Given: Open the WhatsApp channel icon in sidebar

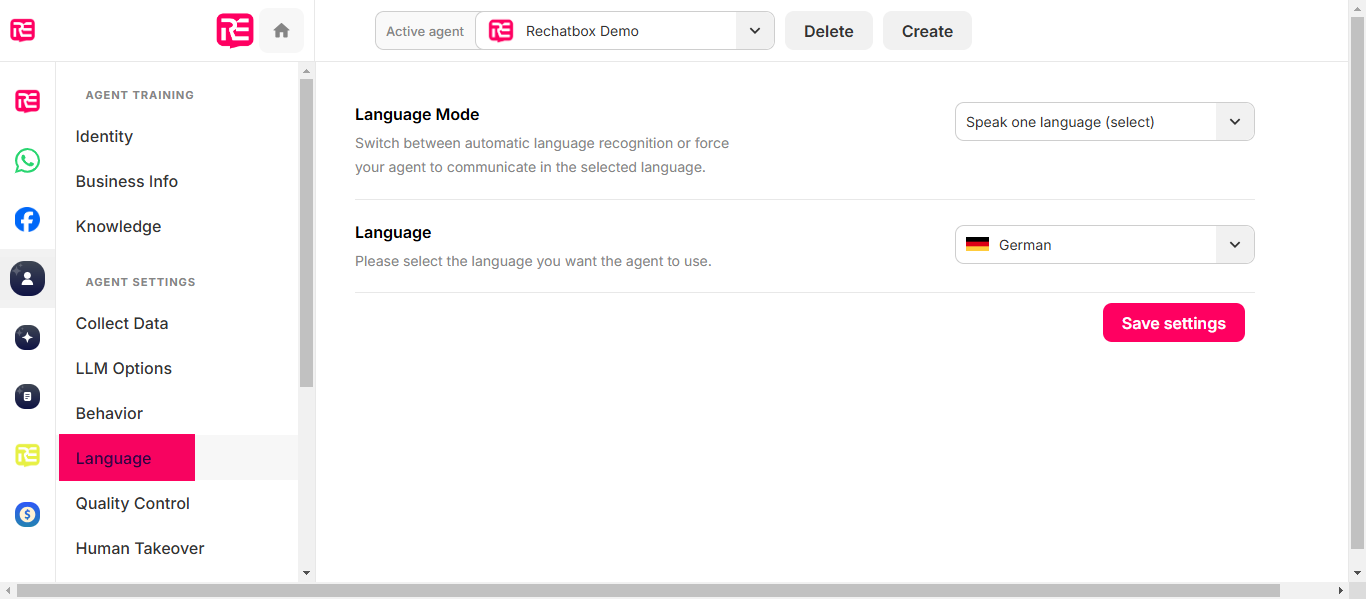Looking at the screenshot, I should point(27,160).
